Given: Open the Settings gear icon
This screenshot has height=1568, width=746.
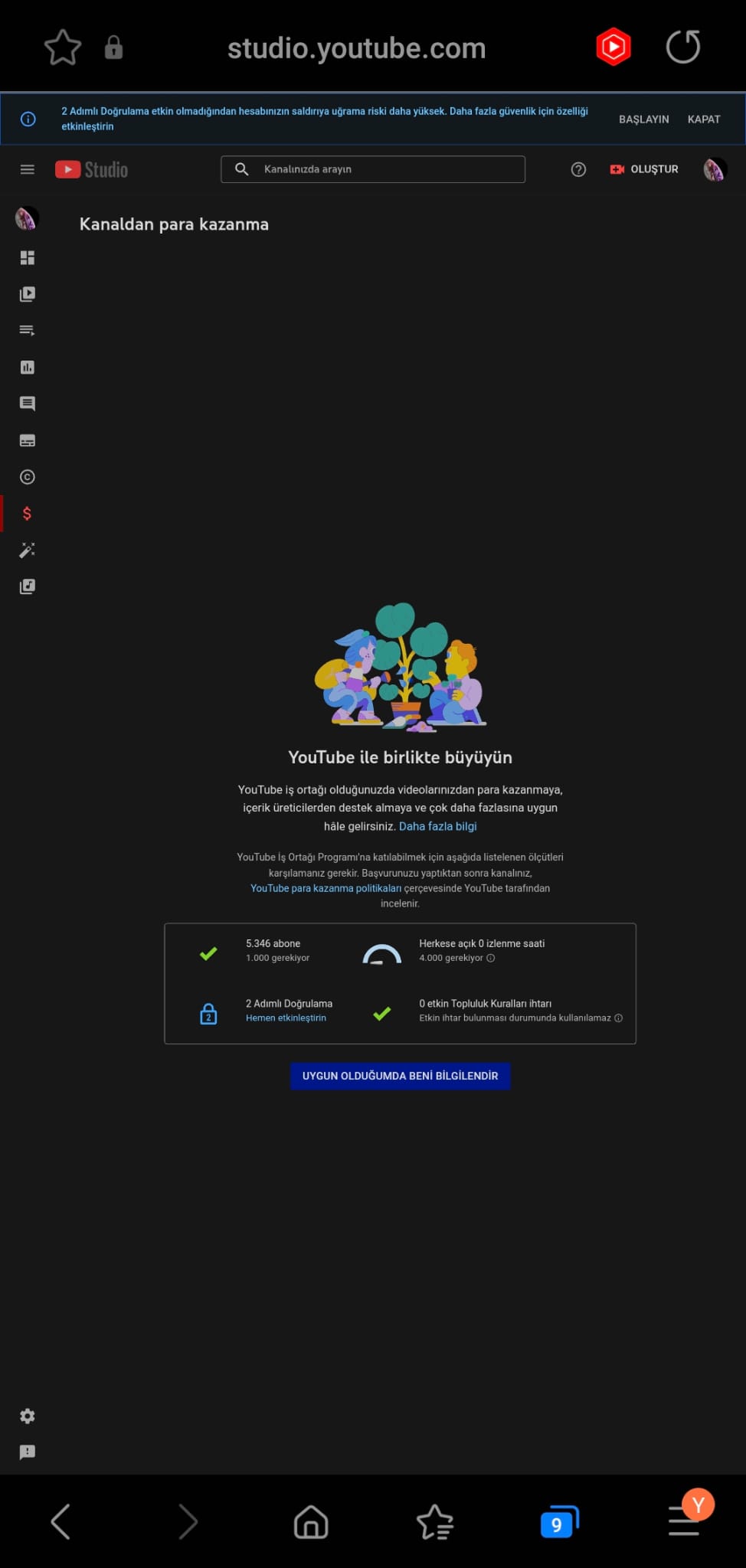Looking at the screenshot, I should tap(28, 1416).
